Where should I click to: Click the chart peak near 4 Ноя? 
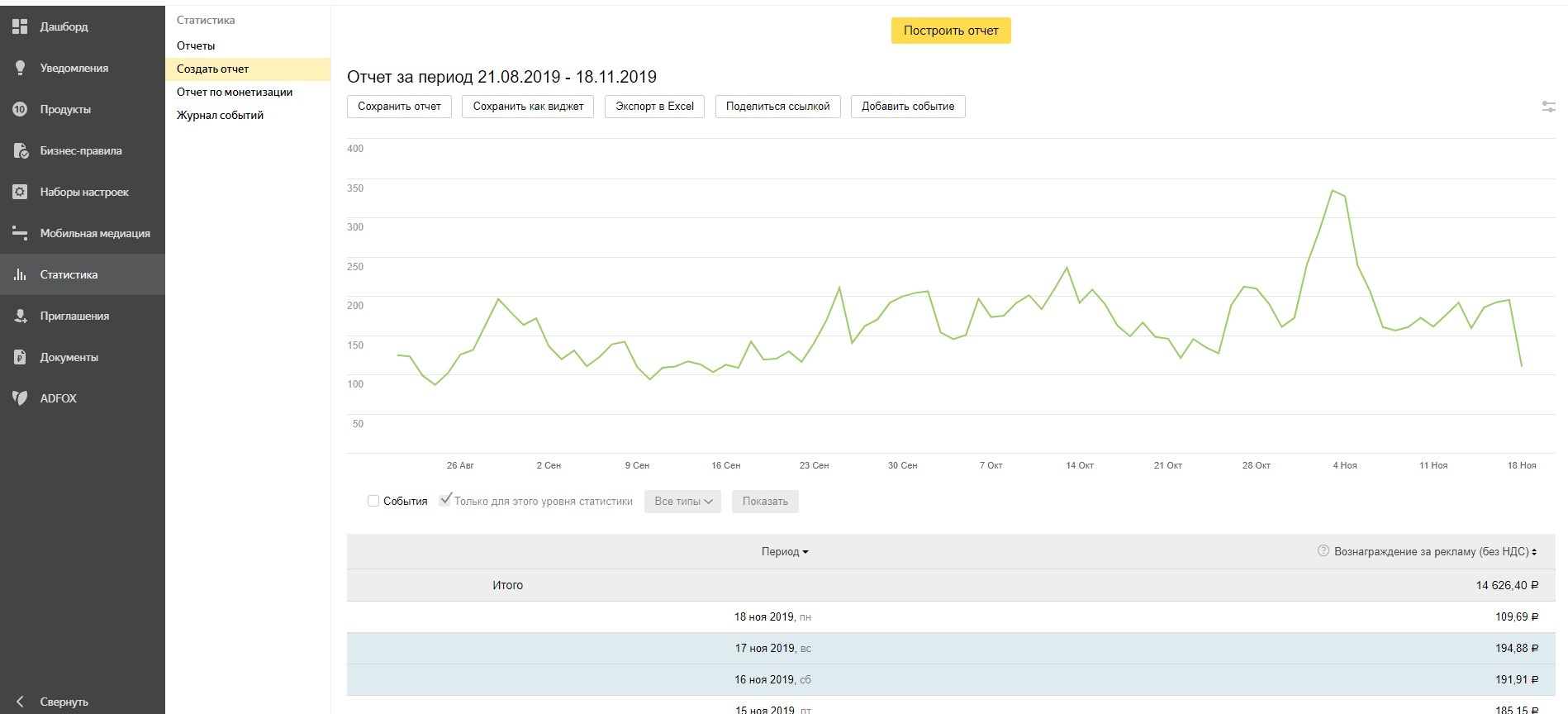1333,191
